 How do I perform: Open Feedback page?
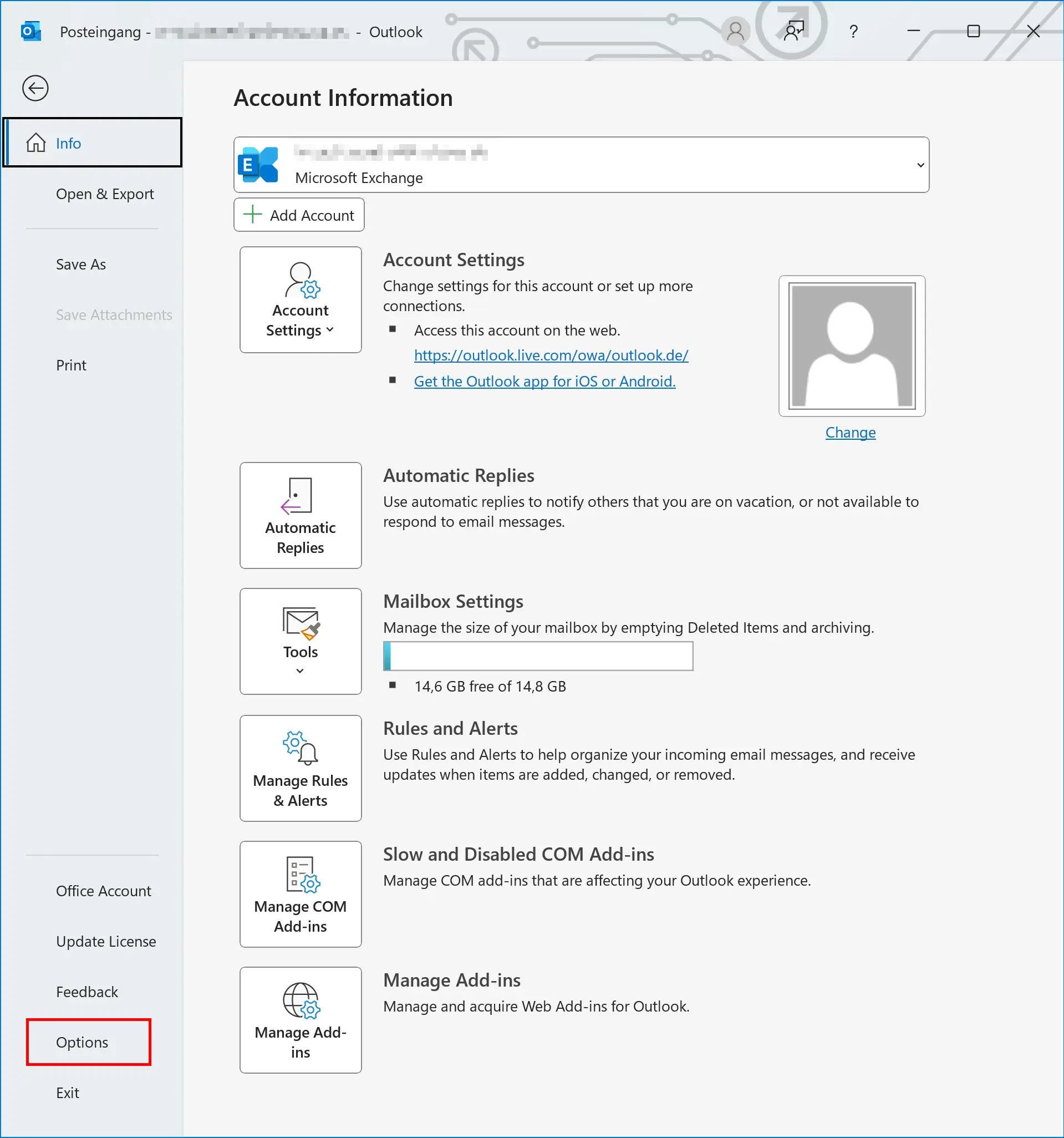point(87,992)
